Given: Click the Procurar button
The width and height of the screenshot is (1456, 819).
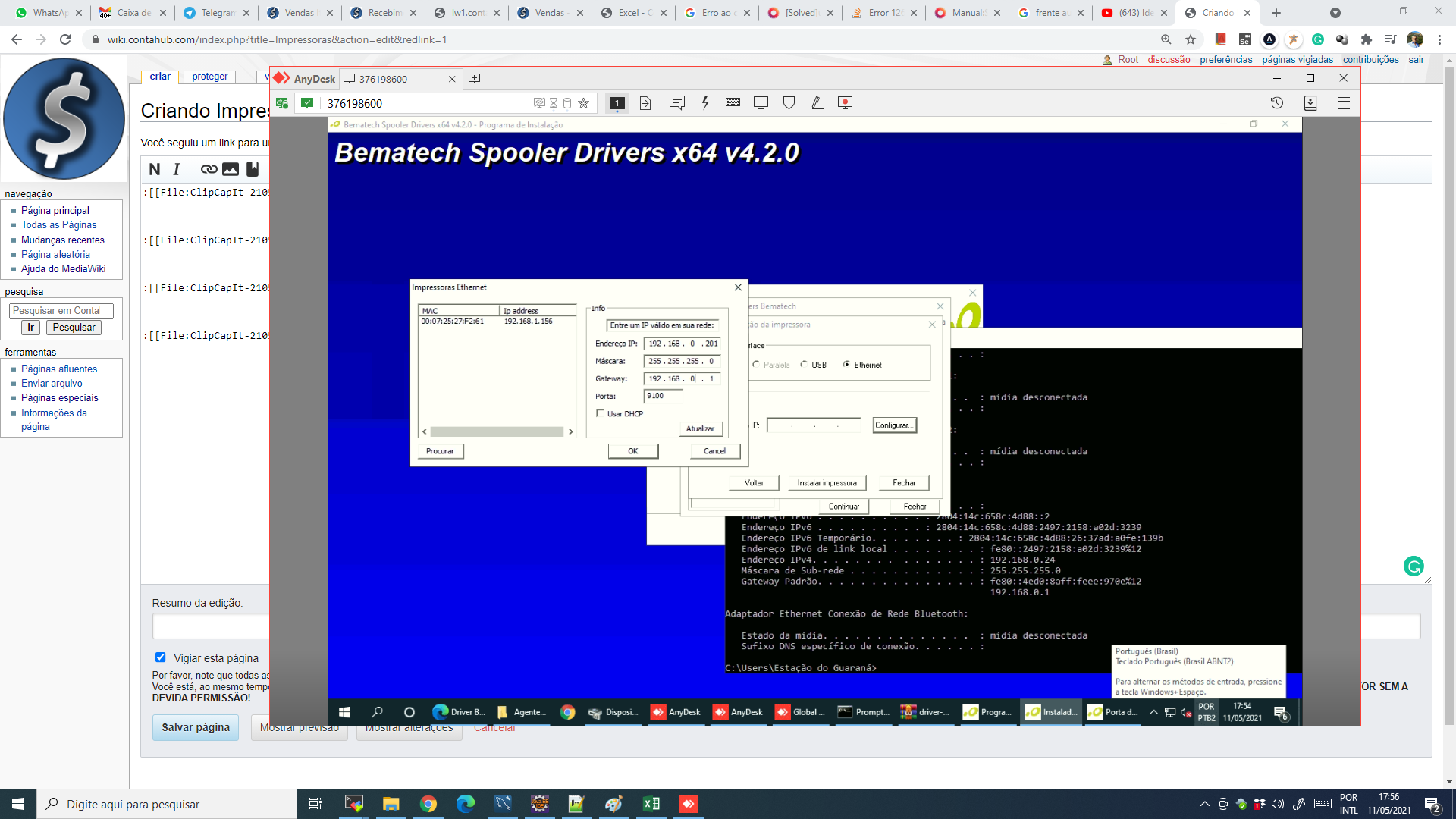Looking at the screenshot, I should pyautogui.click(x=440, y=451).
